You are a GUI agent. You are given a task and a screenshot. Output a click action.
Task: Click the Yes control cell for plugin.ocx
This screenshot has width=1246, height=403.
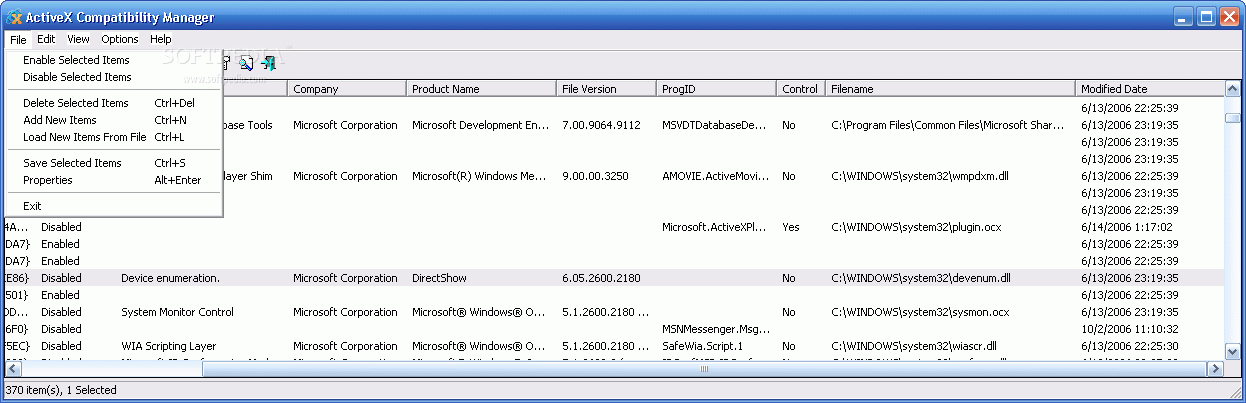pos(791,227)
